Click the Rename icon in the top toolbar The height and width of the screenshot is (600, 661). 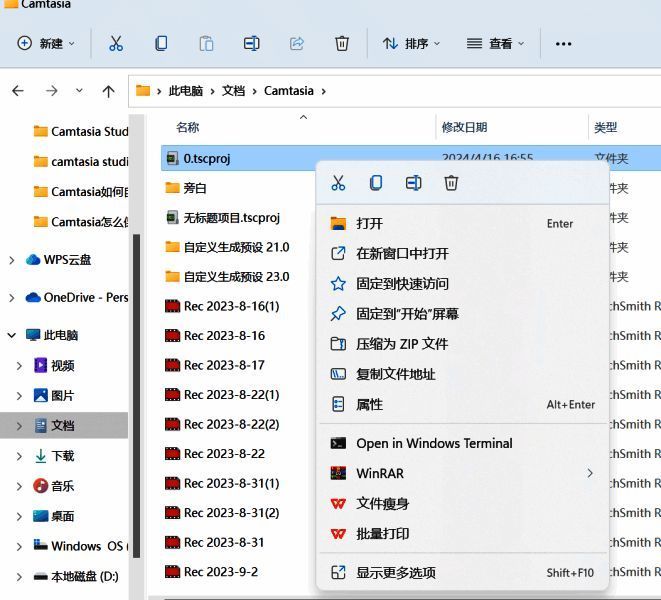click(252, 43)
